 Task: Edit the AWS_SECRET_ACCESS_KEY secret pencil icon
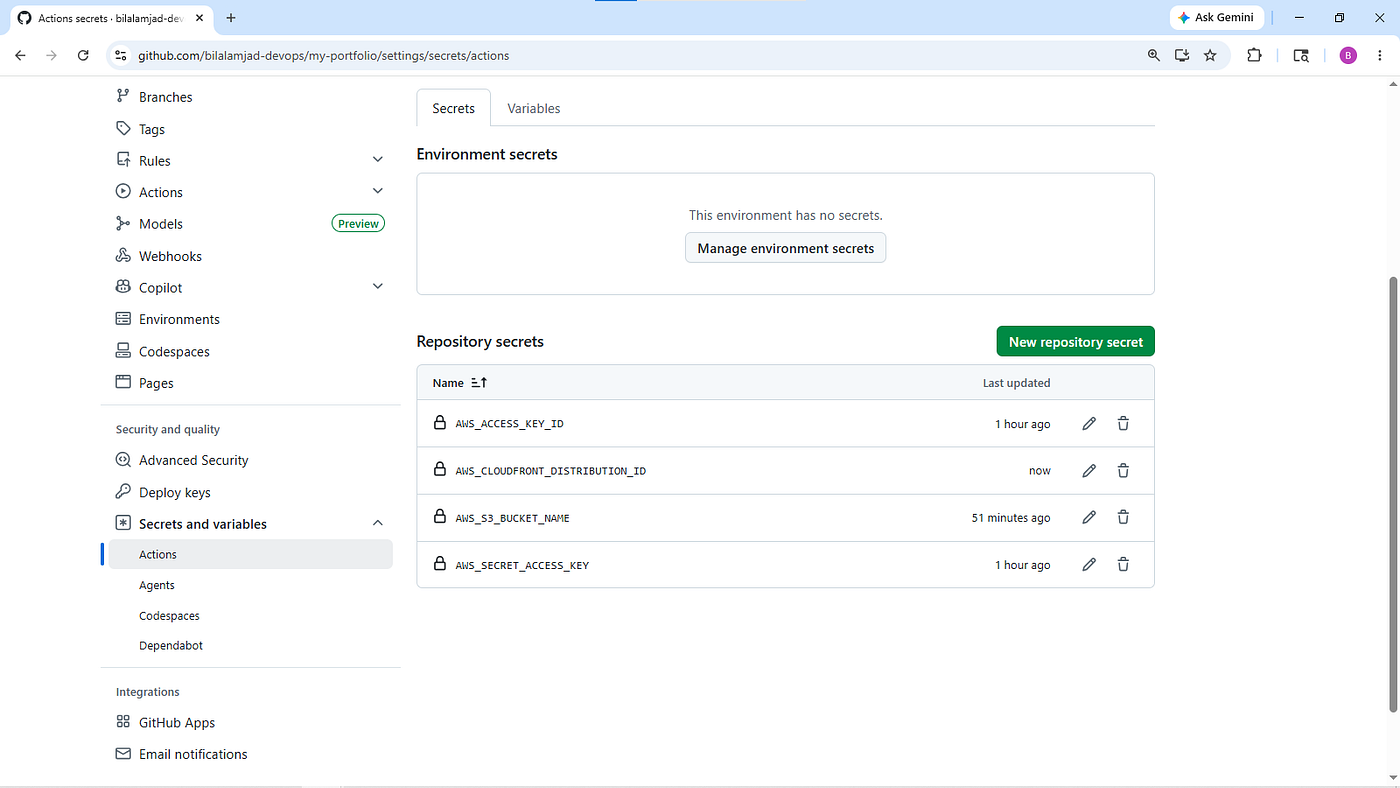1089,565
